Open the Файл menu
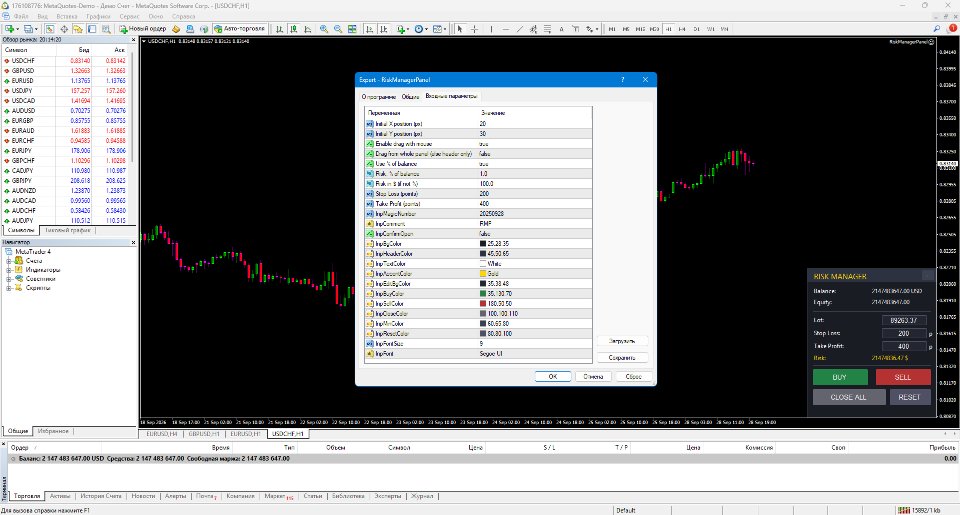Viewport: 960px width, 515px height. tap(21, 17)
